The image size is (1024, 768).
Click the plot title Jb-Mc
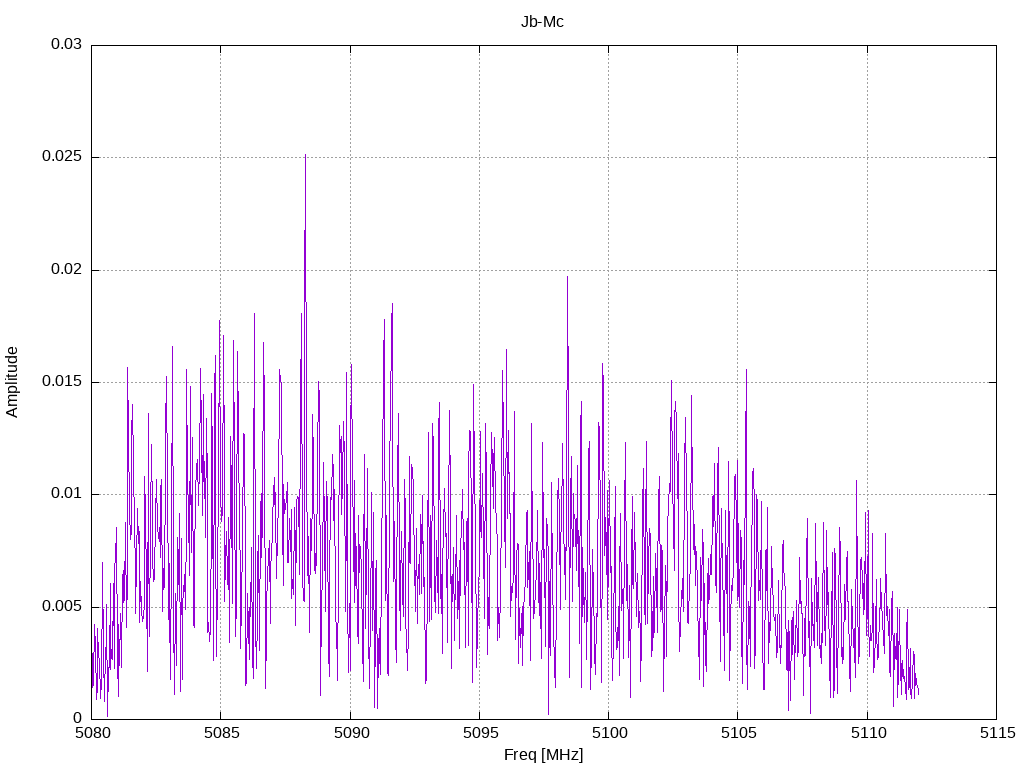click(x=542, y=22)
